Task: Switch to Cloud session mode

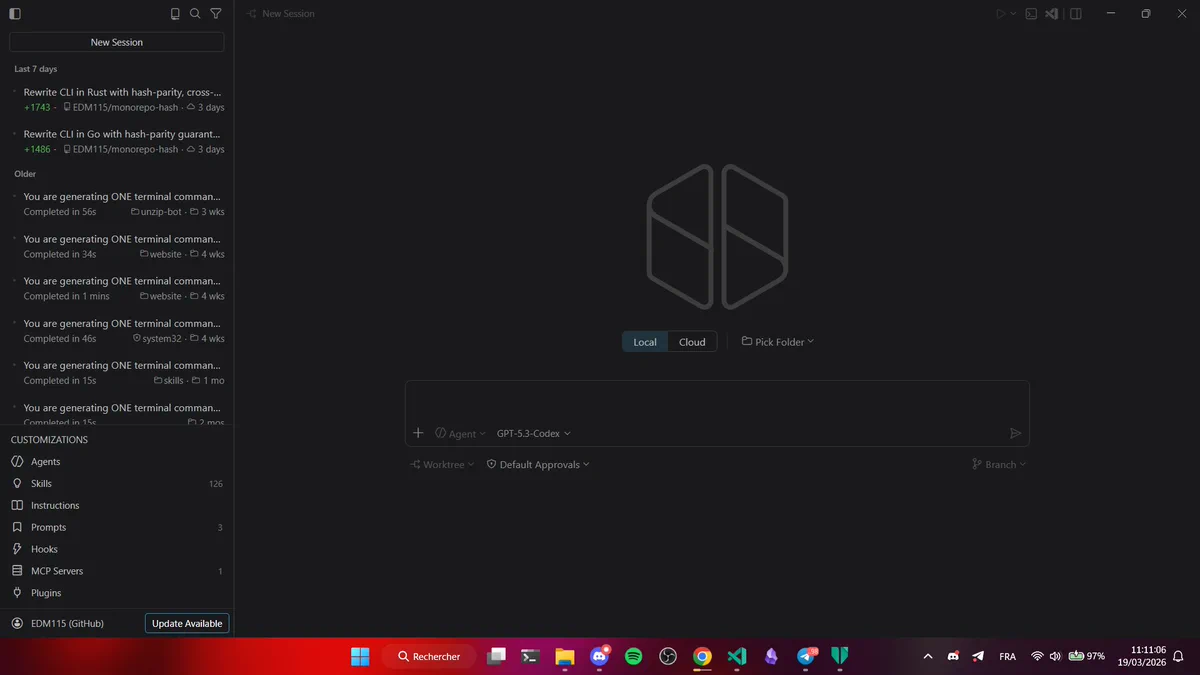Action: click(692, 342)
